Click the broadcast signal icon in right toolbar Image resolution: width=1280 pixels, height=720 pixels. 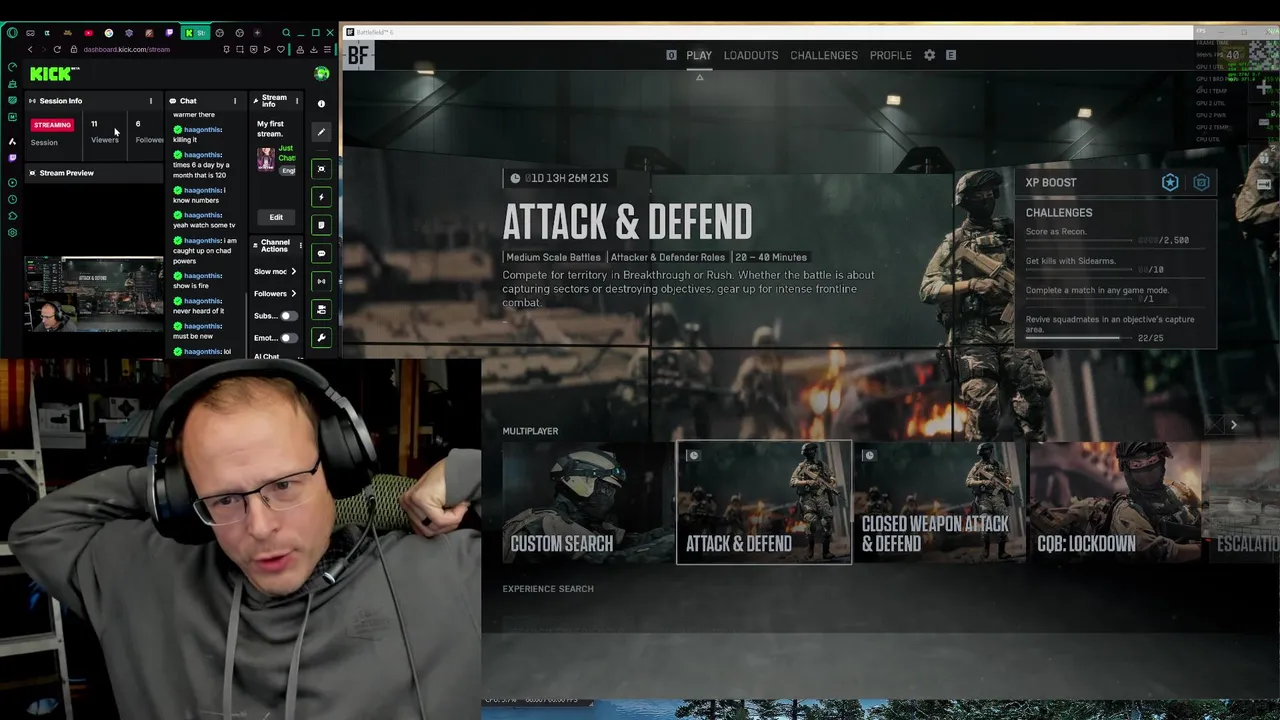tap(321, 281)
